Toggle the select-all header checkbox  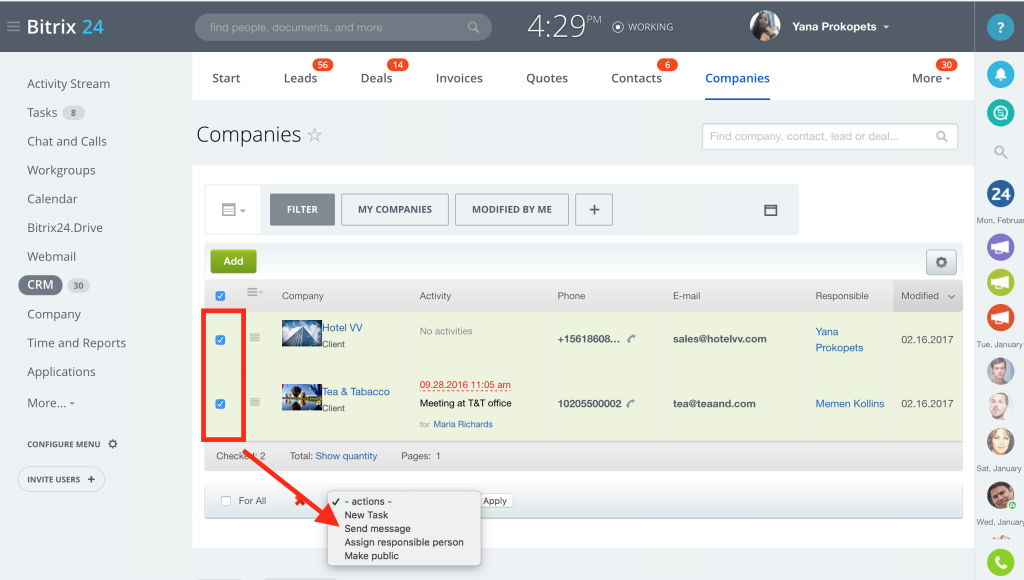pos(221,296)
